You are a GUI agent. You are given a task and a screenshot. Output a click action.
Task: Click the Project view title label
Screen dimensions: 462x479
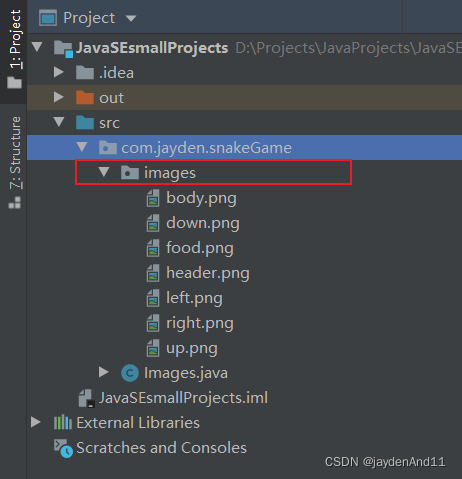point(89,18)
